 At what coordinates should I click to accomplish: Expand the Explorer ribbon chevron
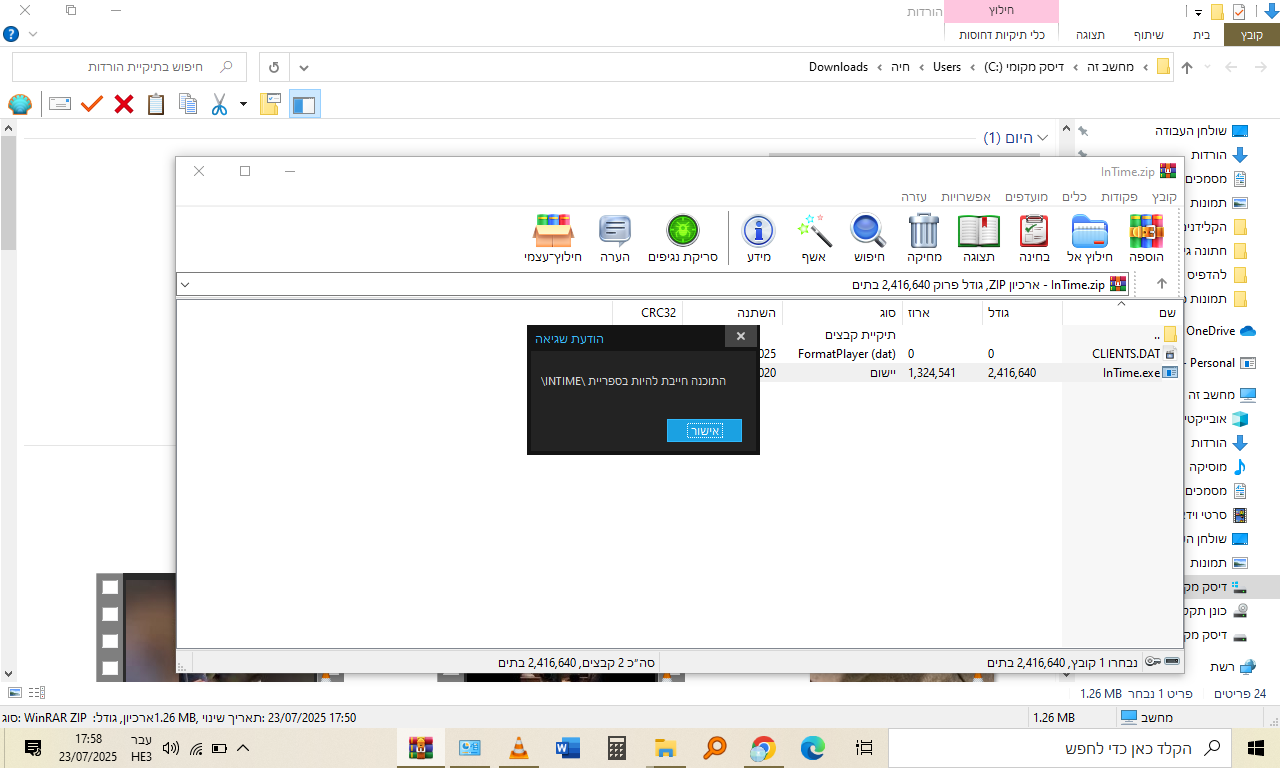tap(33, 34)
